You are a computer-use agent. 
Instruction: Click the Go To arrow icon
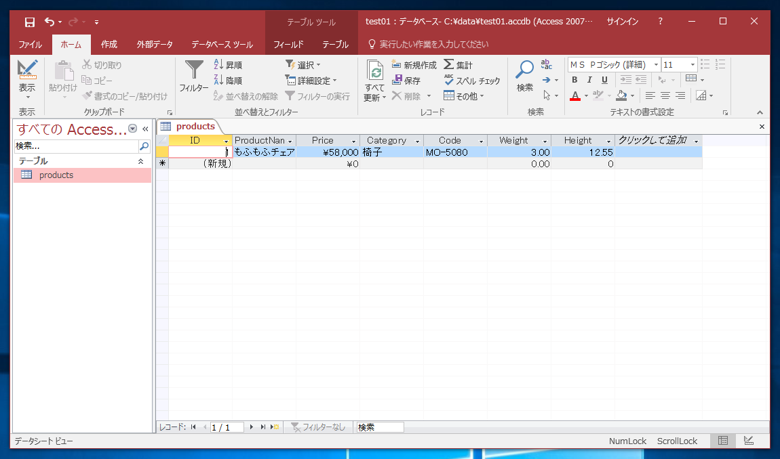tap(547, 80)
